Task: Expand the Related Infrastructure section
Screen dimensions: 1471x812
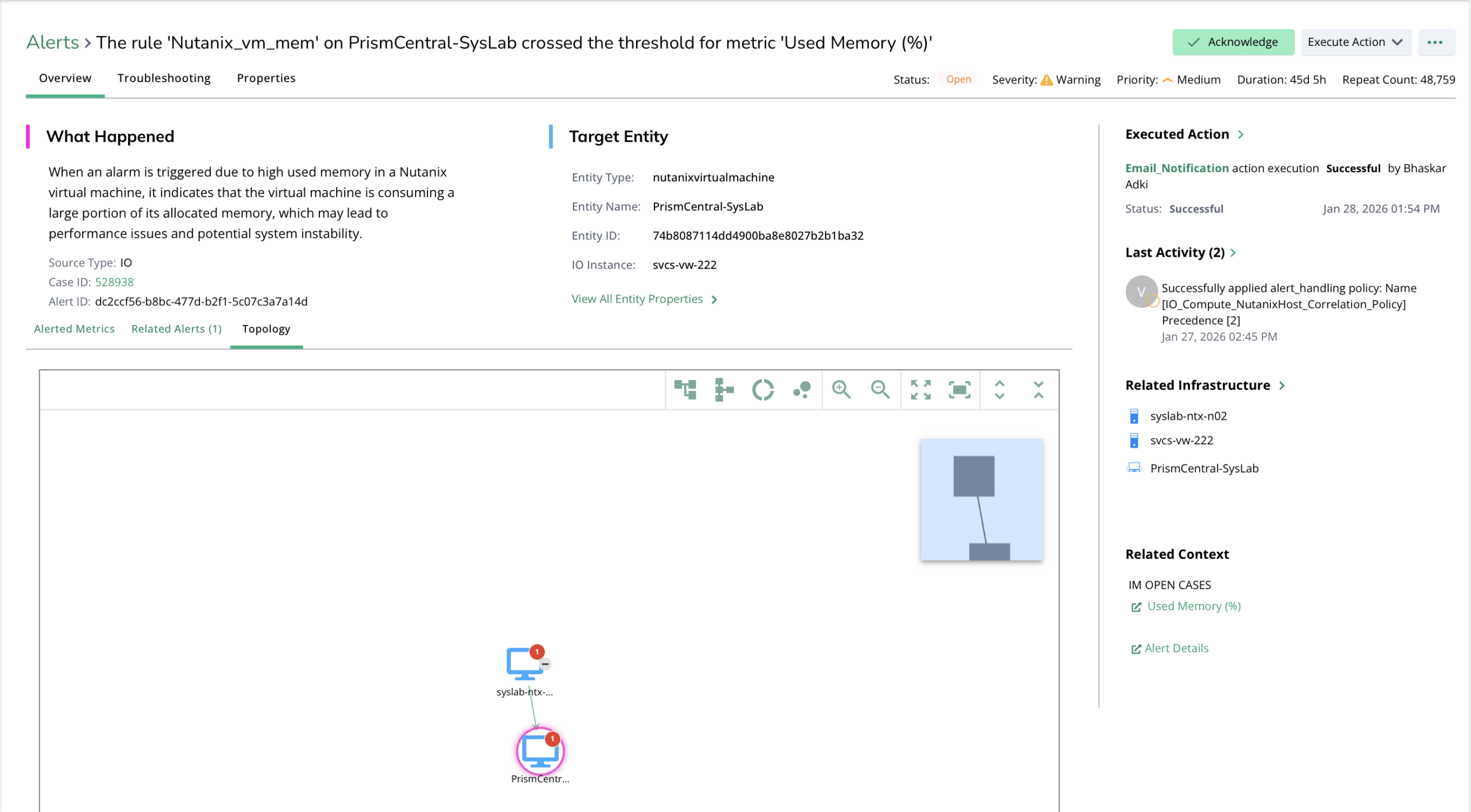Action: [x=1281, y=385]
